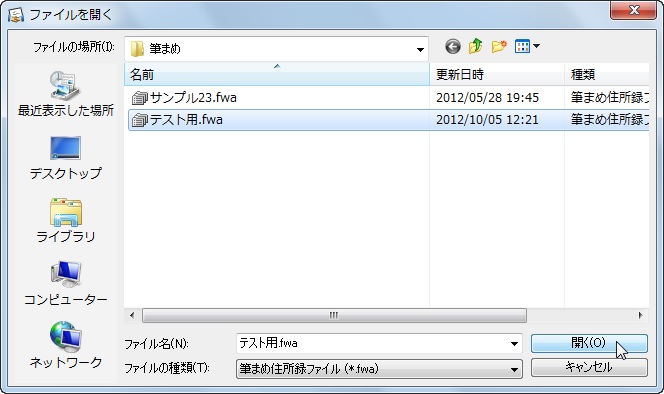Go up one folder level
Viewport: 664px width, 394px height.
pyautogui.click(x=476, y=46)
